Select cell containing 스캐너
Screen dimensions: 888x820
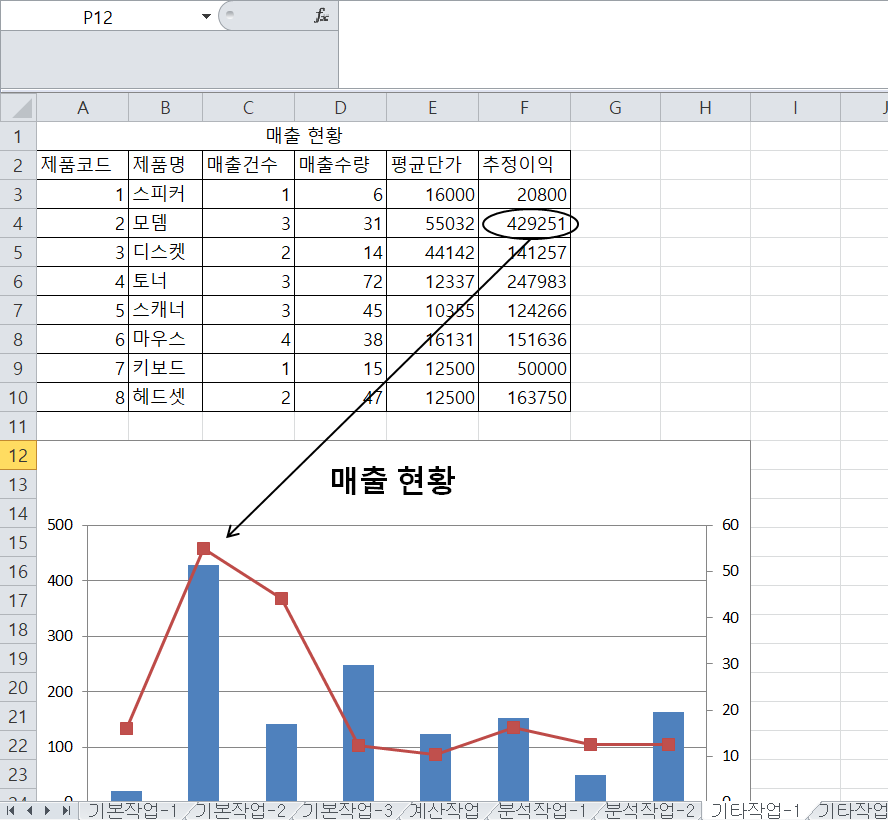tap(165, 310)
